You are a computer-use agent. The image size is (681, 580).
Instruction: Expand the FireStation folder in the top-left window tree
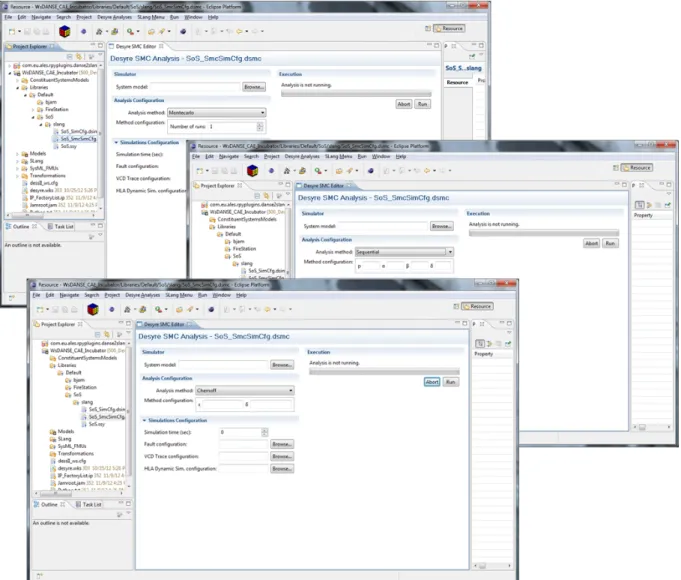(33, 109)
